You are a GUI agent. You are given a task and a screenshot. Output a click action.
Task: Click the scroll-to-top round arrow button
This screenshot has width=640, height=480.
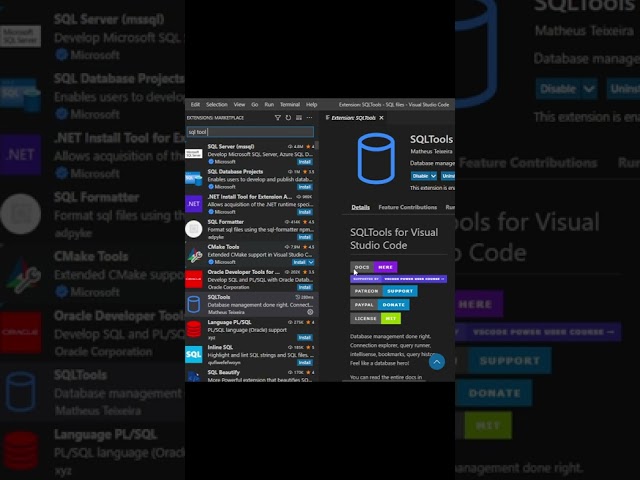click(x=437, y=362)
